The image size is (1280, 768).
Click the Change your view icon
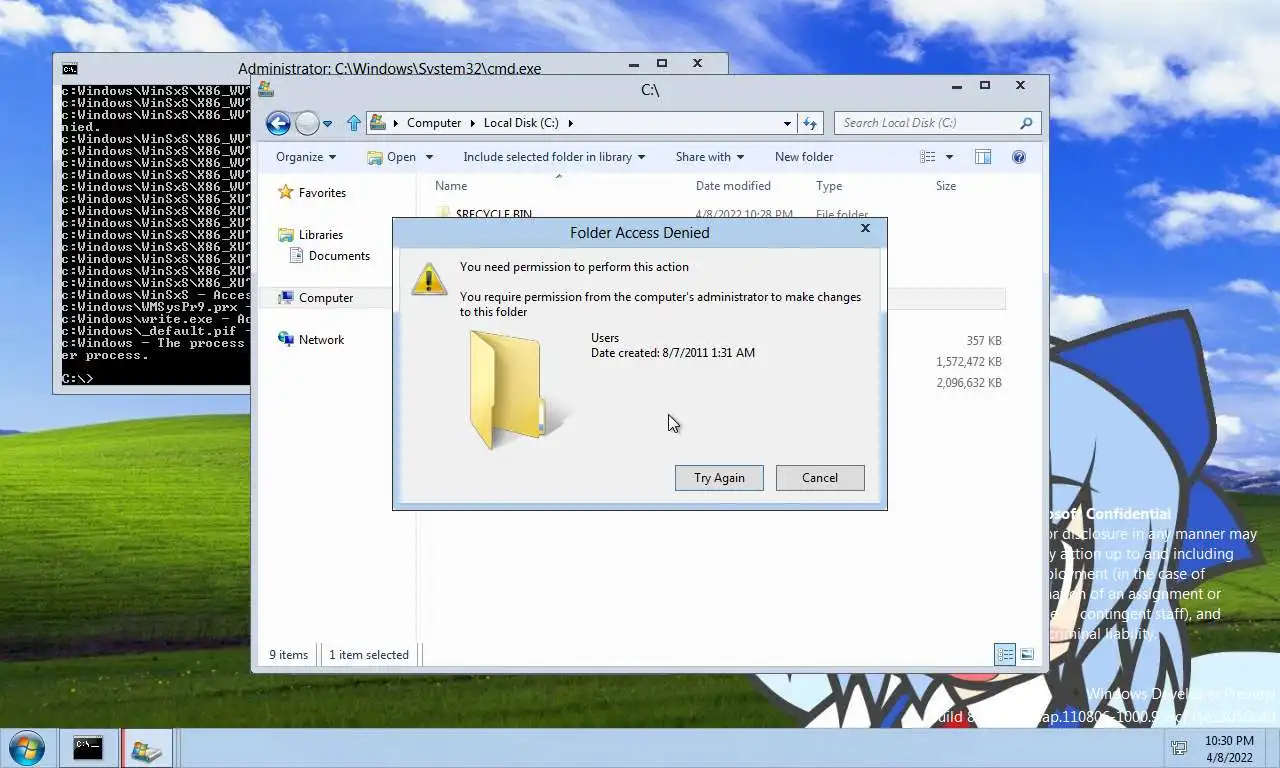coord(928,157)
